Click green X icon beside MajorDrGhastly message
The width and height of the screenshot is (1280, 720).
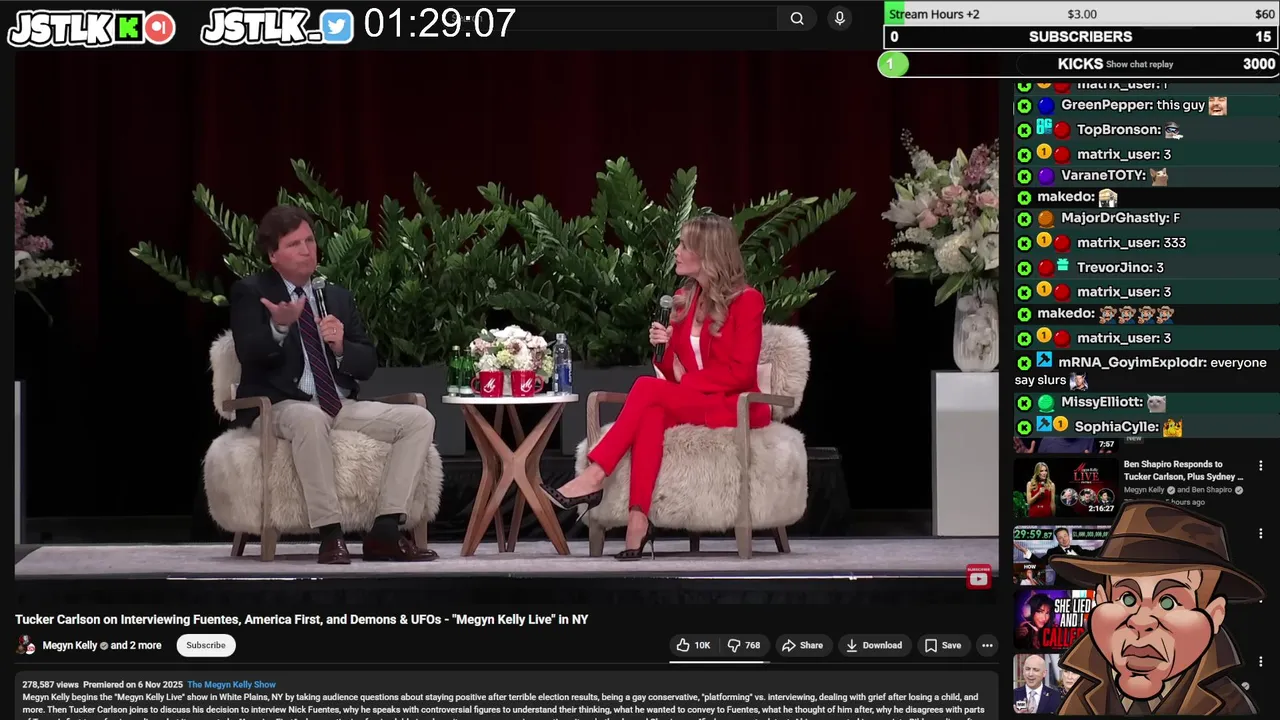(1024, 219)
